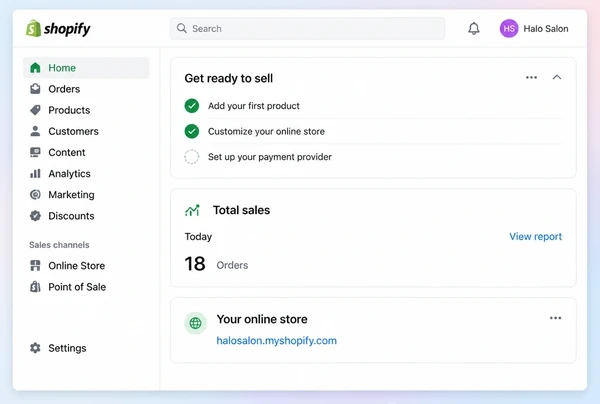Click the Customers person icon
The image size is (600, 404).
coord(35,131)
